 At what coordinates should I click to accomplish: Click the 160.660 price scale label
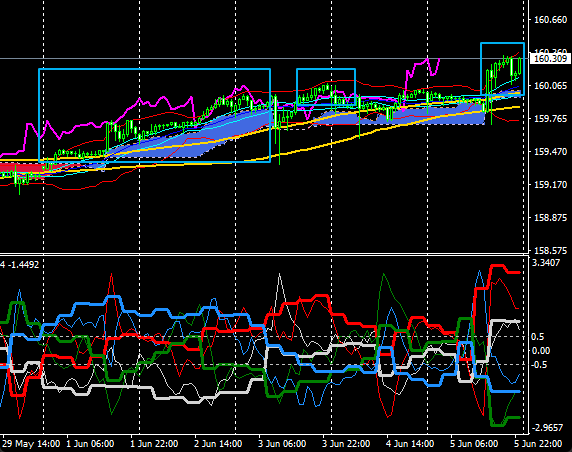point(550,20)
